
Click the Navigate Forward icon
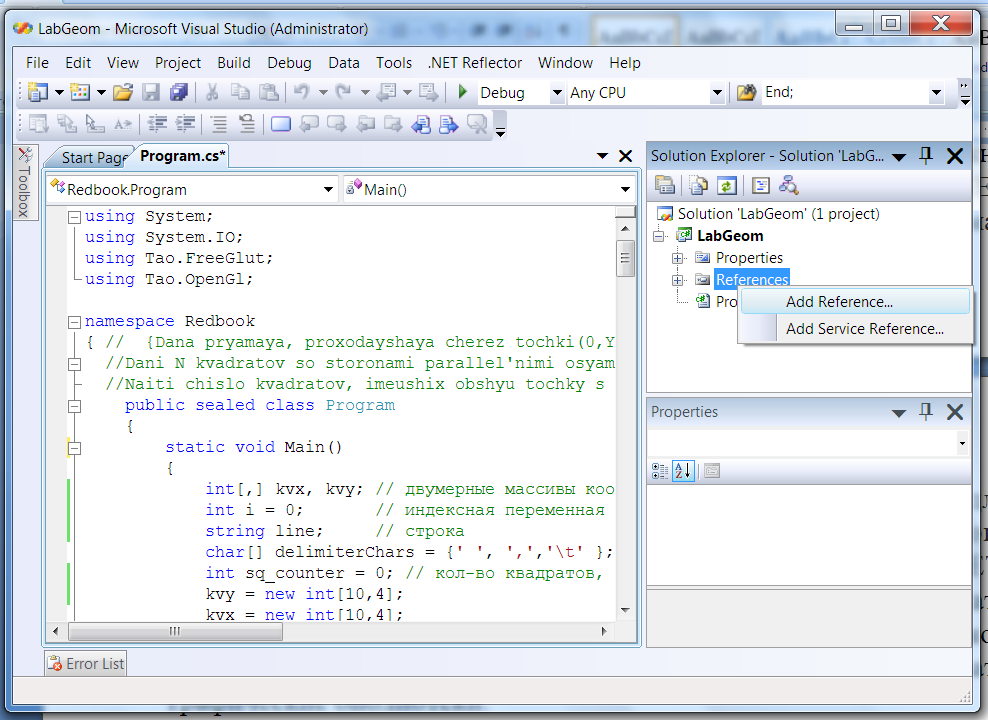[x=429, y=93]
